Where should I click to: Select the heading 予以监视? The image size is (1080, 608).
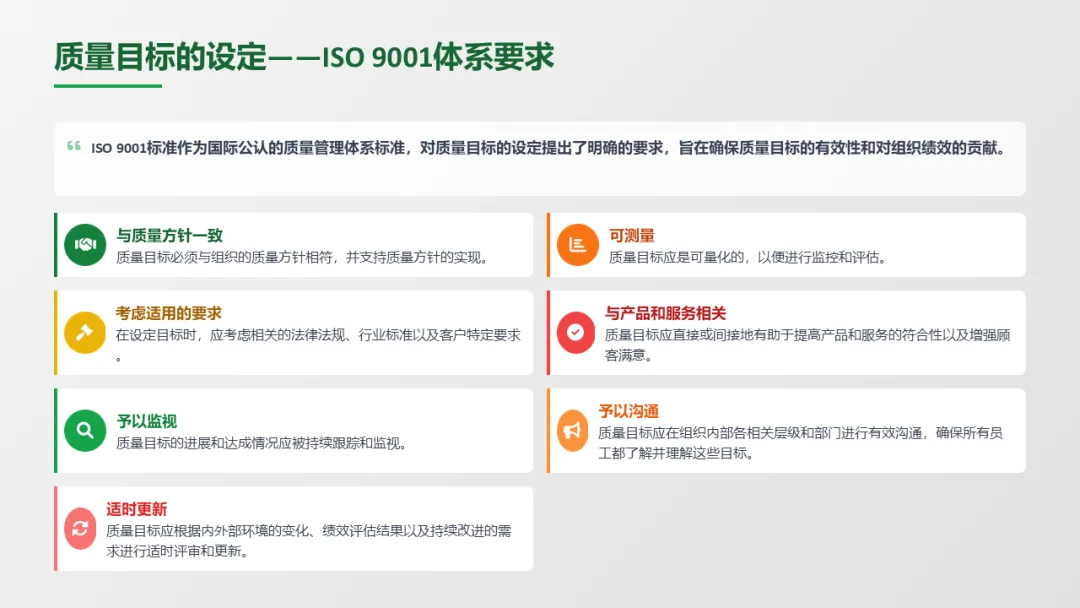(x=147, y=421)
